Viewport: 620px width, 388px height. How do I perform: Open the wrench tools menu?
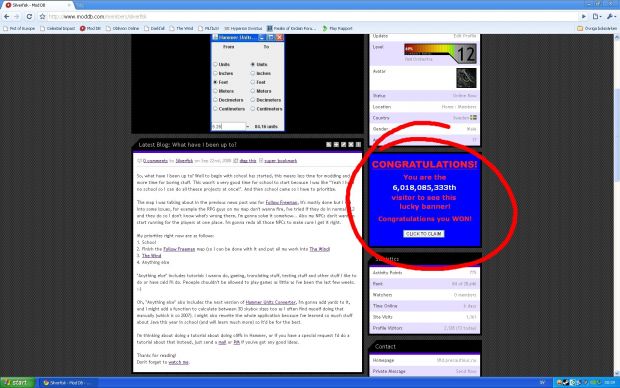coord(611,17)
